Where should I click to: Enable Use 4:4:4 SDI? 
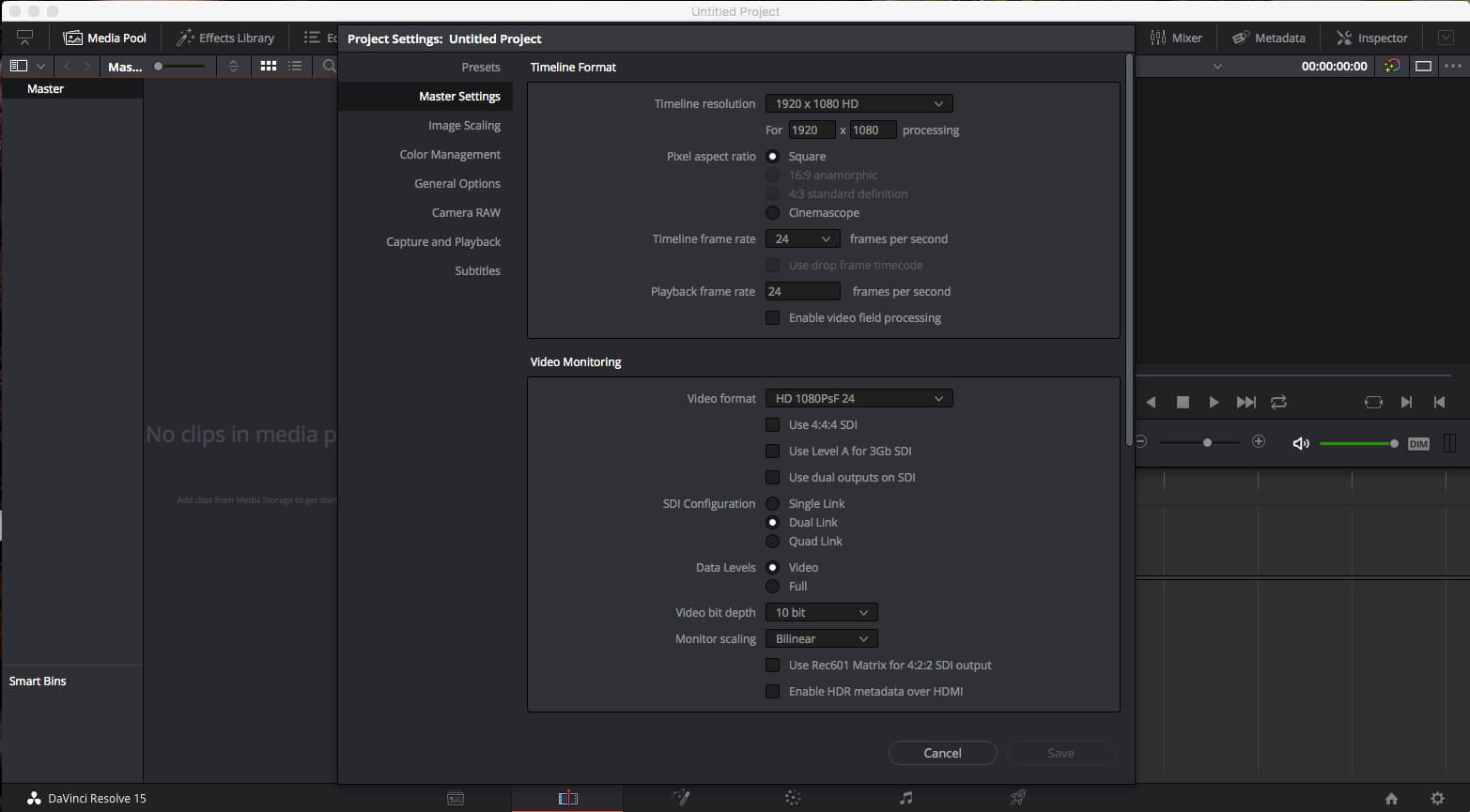point(772,424)
